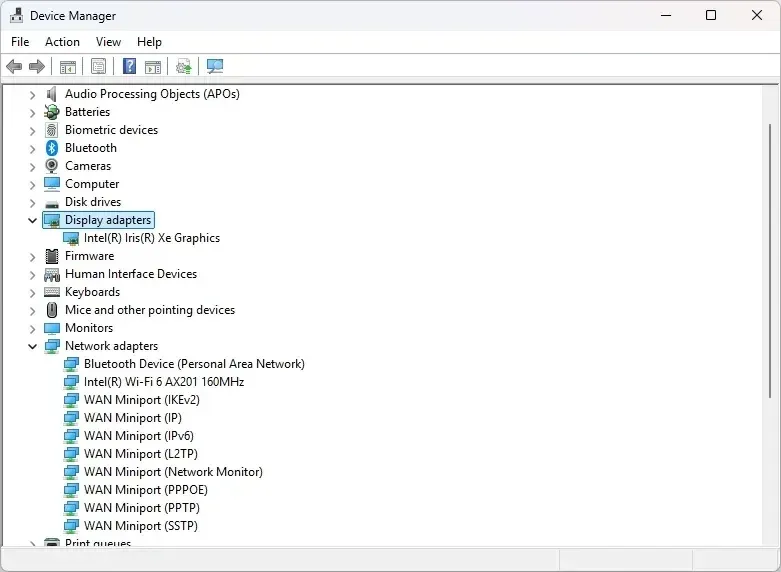
Task: Expand the Disk drives category
Action: pos(32,203)
